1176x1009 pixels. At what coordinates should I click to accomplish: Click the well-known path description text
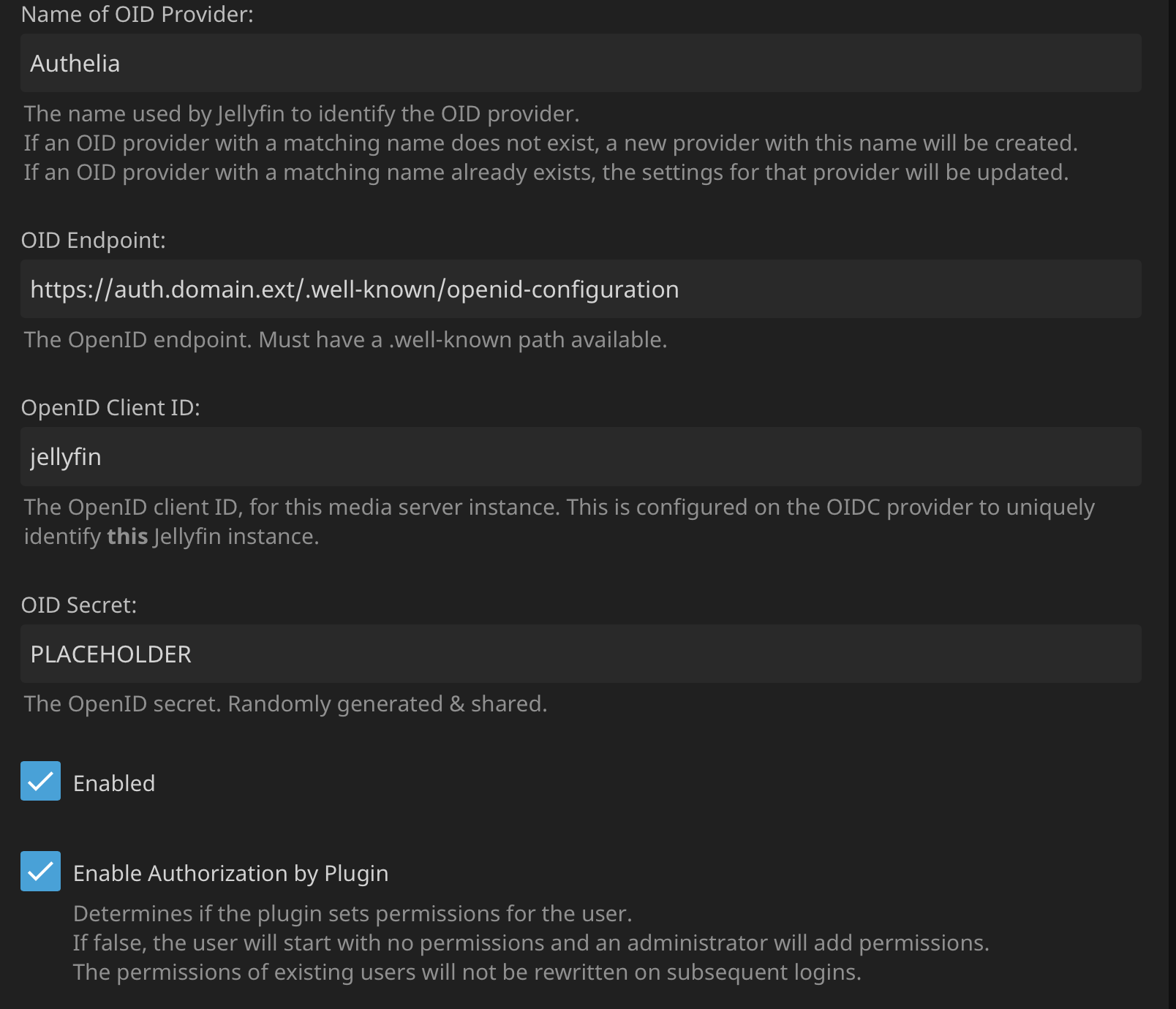[345, 339]
